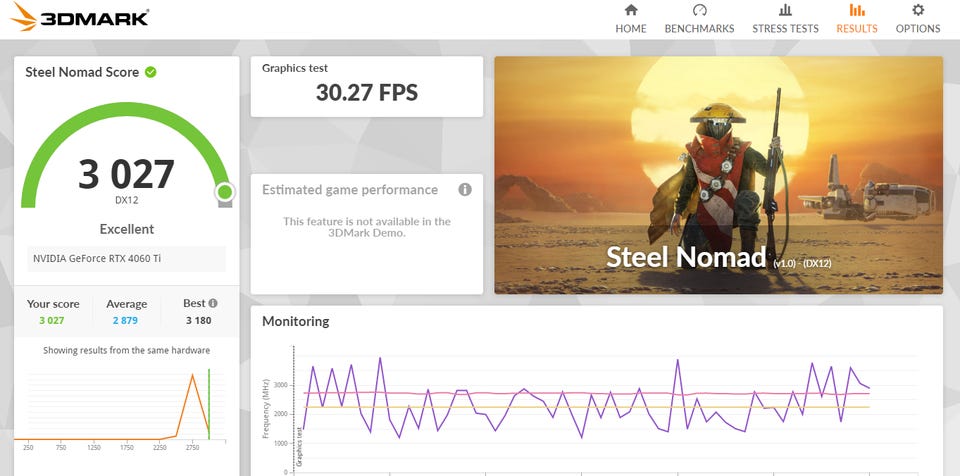Select the 3 027 score value
960x476 pixels.
point(126,174)
